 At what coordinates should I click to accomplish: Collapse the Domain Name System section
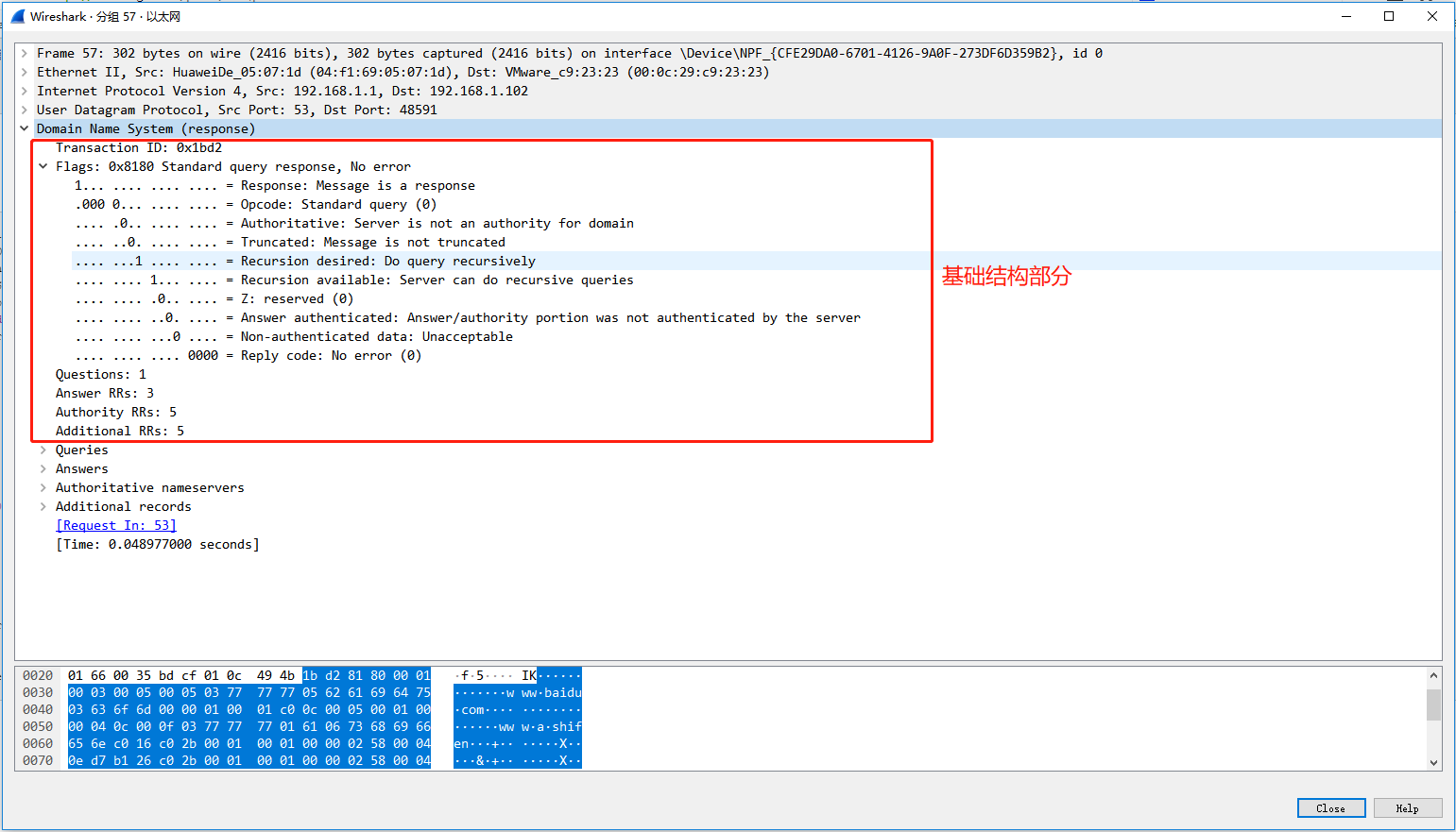[x=25, y=129]
